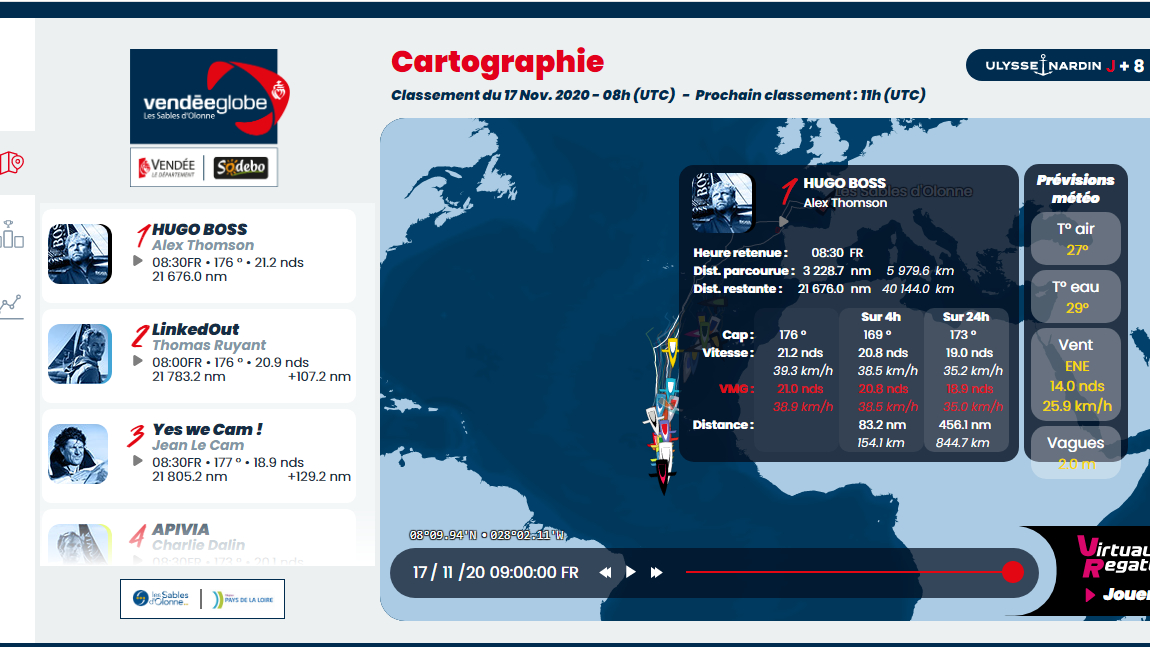1150x647 pixels.
Task: Click the Sur 4h column header
Action: [x=881, y=317]
